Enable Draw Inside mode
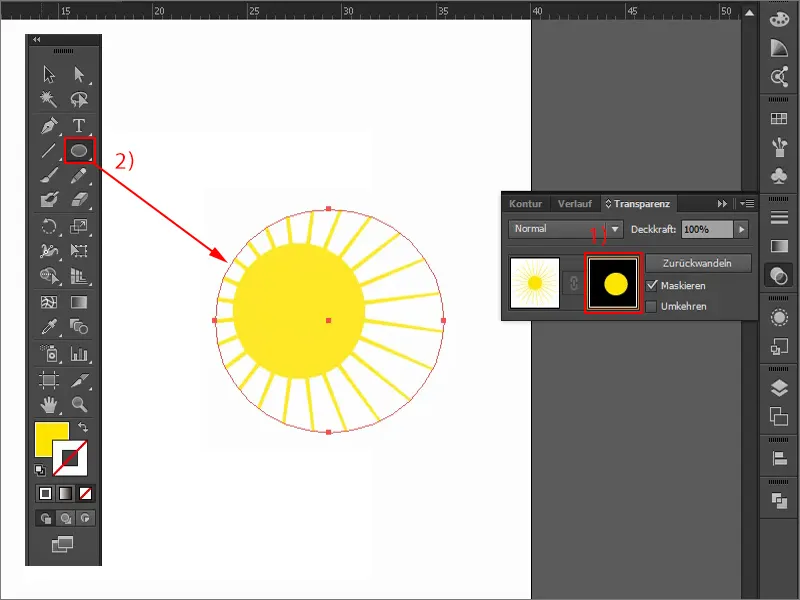 [x=85, y=518]
